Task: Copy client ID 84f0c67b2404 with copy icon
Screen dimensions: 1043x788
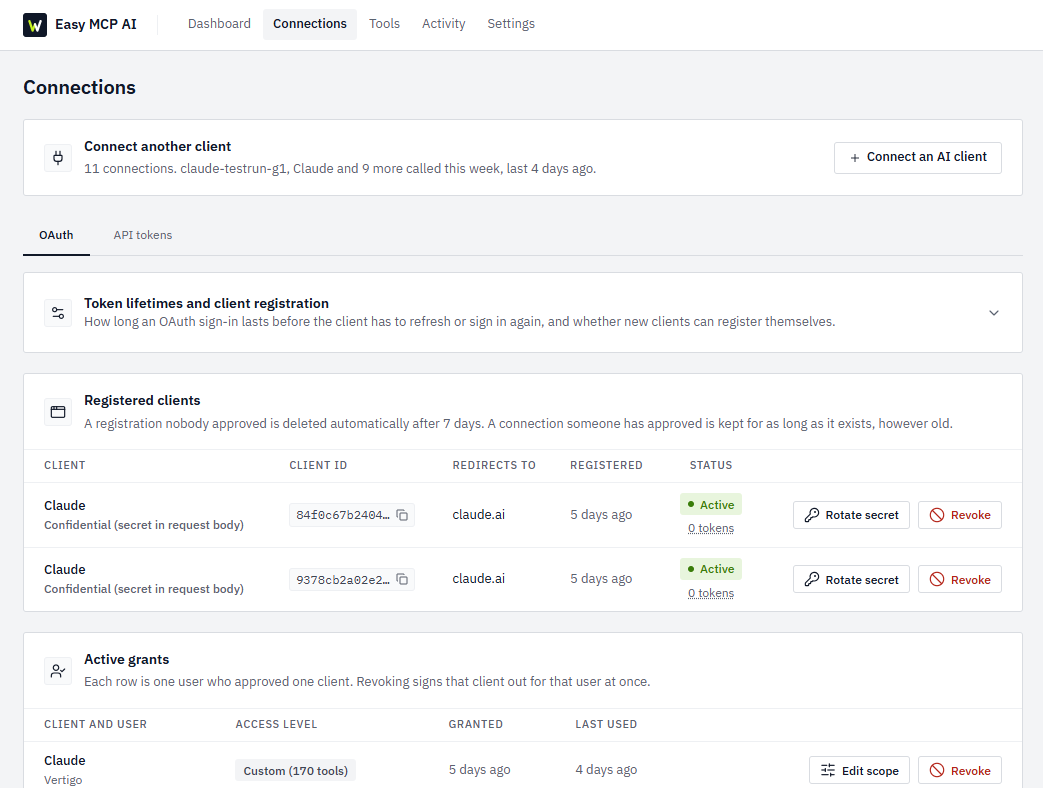Action: [402, 515]
